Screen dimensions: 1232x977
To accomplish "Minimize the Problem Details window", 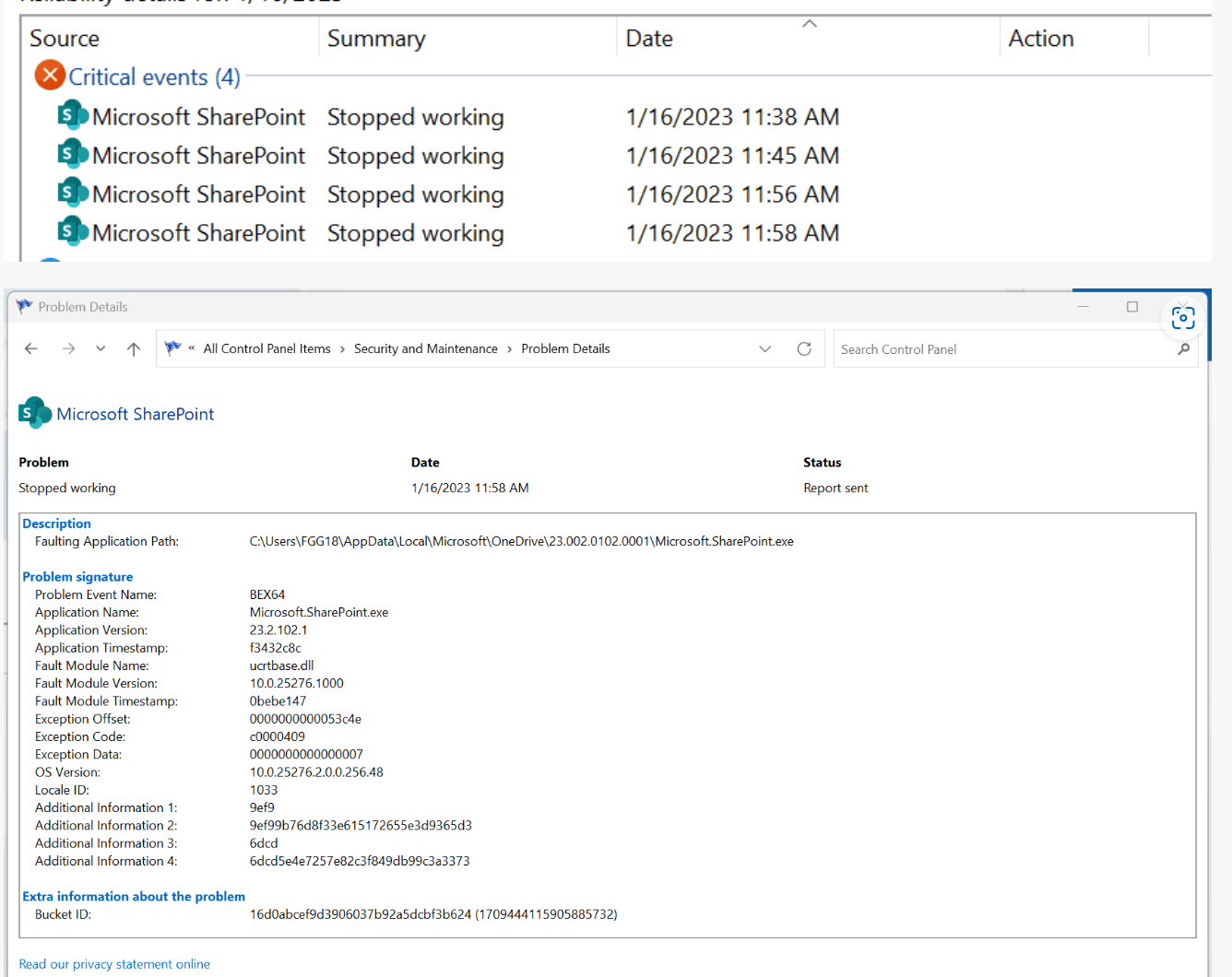I will pos(1084,307).
